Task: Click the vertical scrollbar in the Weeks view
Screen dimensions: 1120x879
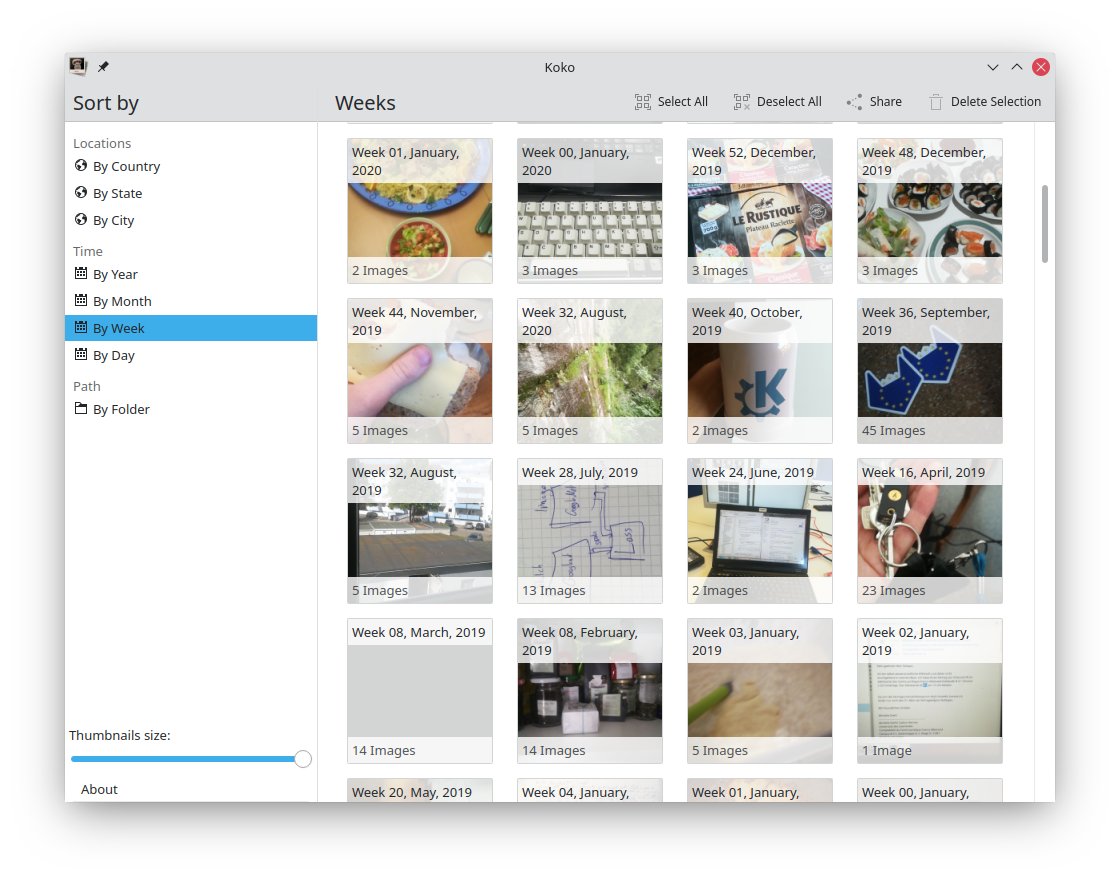Action: (1044, 223)
